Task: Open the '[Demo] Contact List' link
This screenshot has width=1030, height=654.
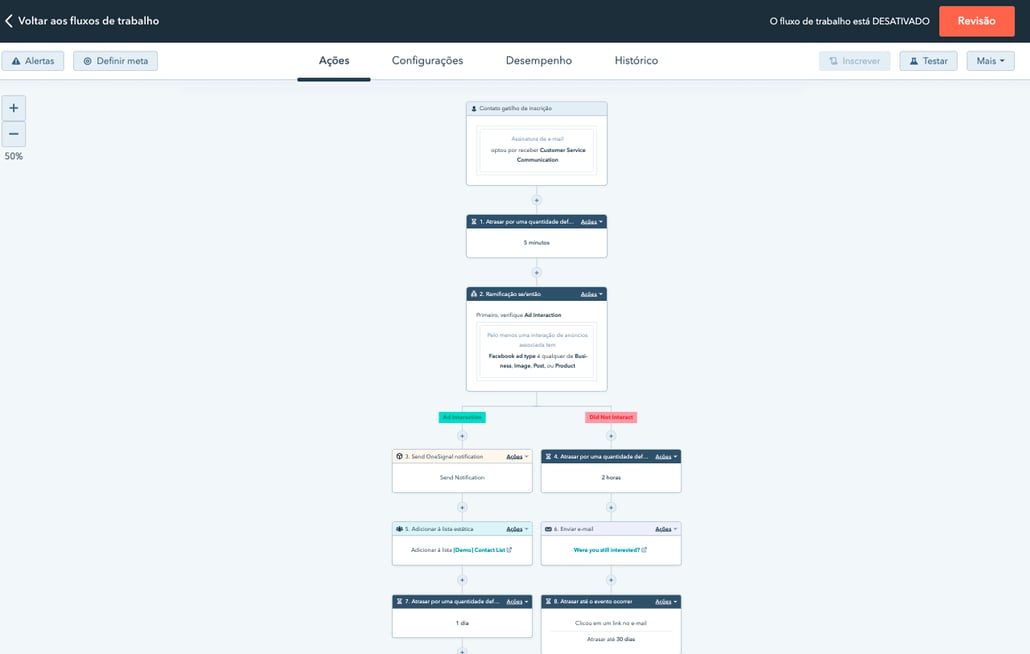Action: [482, 549]
